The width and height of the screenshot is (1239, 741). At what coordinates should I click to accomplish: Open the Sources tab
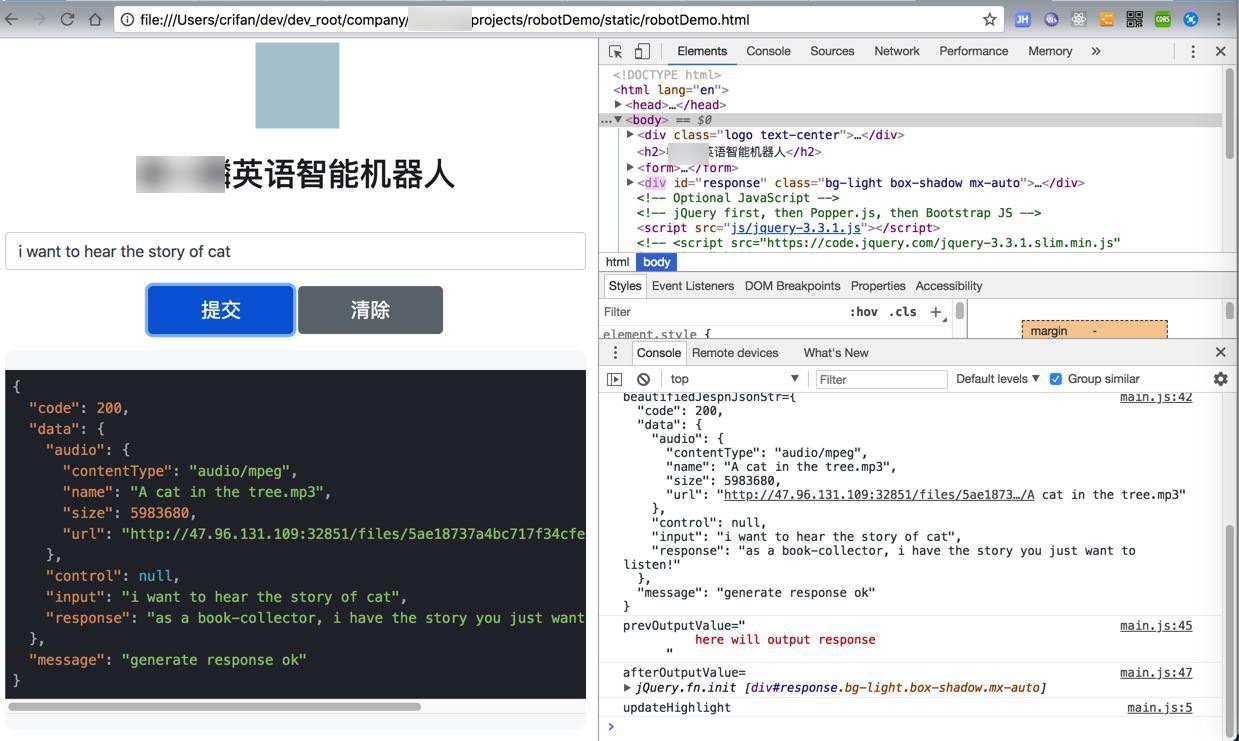click(832, 51)
